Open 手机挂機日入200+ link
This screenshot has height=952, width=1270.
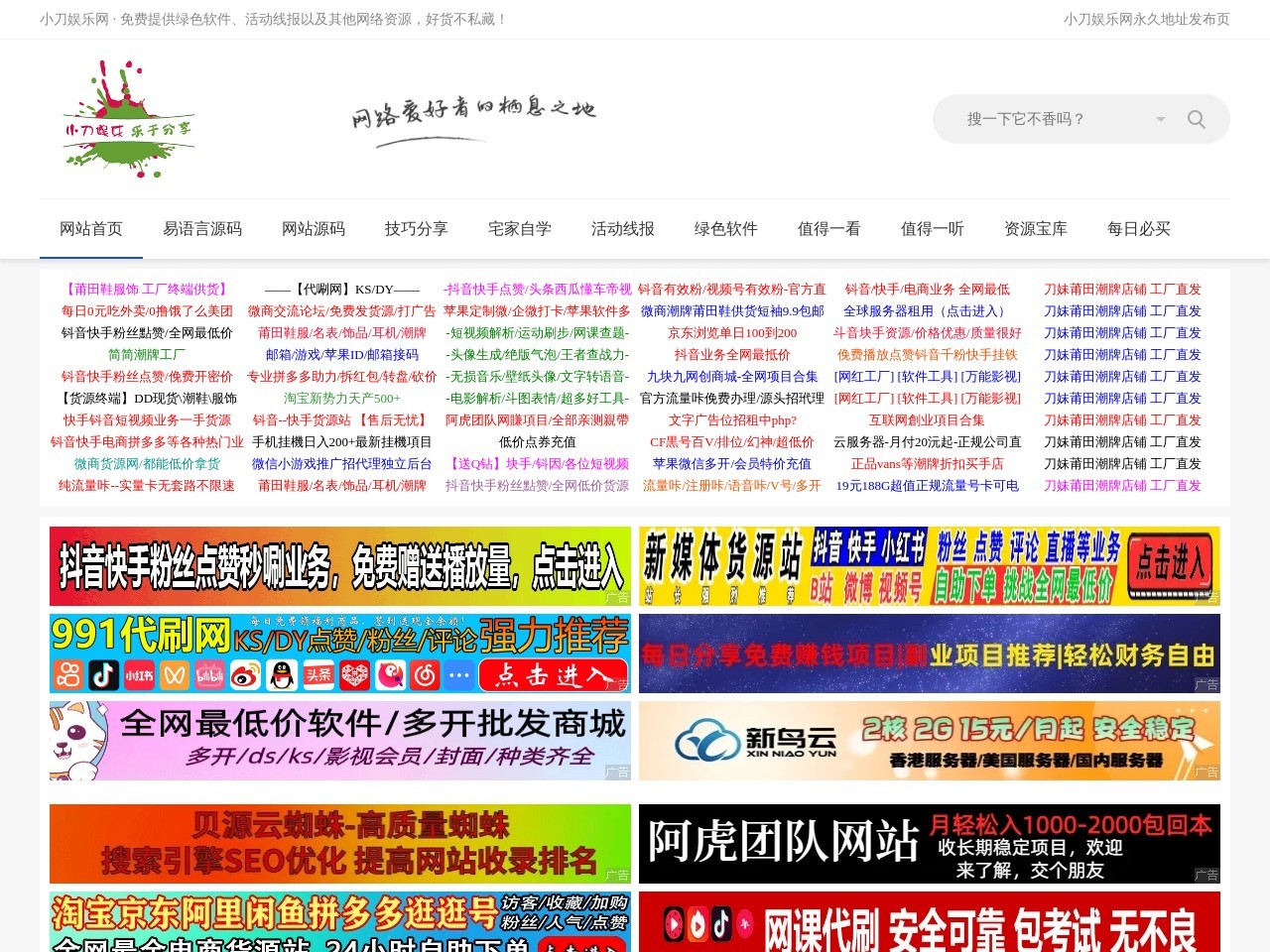[x=342, y=442]
